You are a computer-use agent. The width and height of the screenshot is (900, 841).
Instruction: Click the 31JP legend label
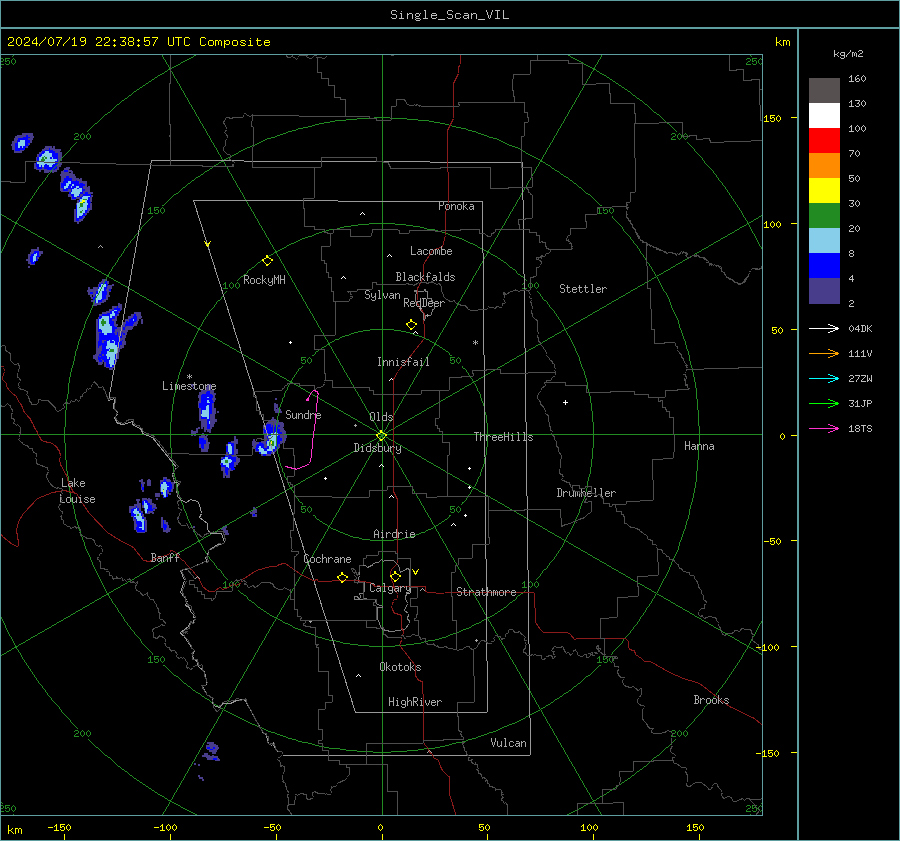[x=860, y=403]
